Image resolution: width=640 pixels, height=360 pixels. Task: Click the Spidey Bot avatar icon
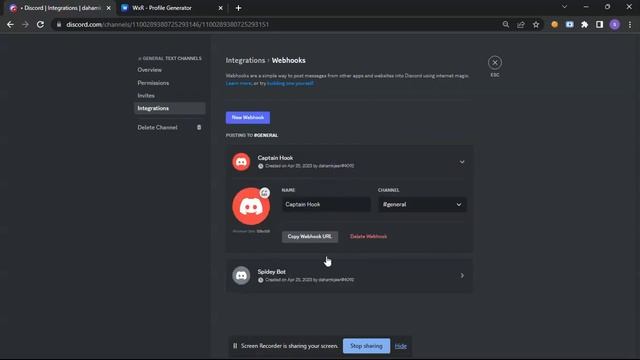click(241, 276)
